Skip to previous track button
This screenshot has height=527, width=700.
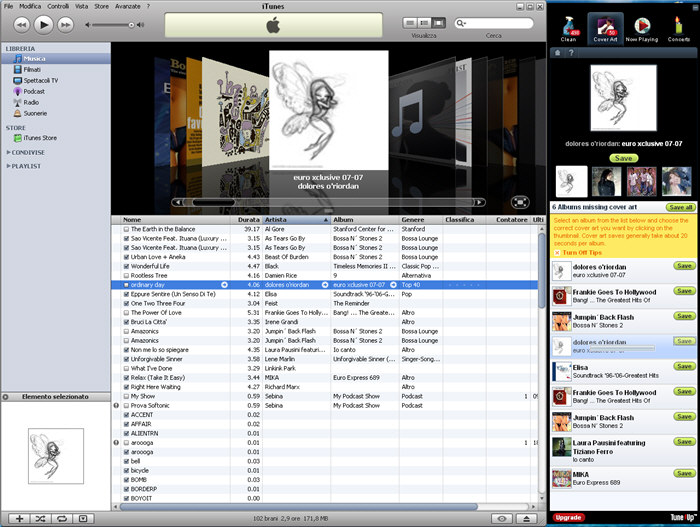[x=21, y=25]
